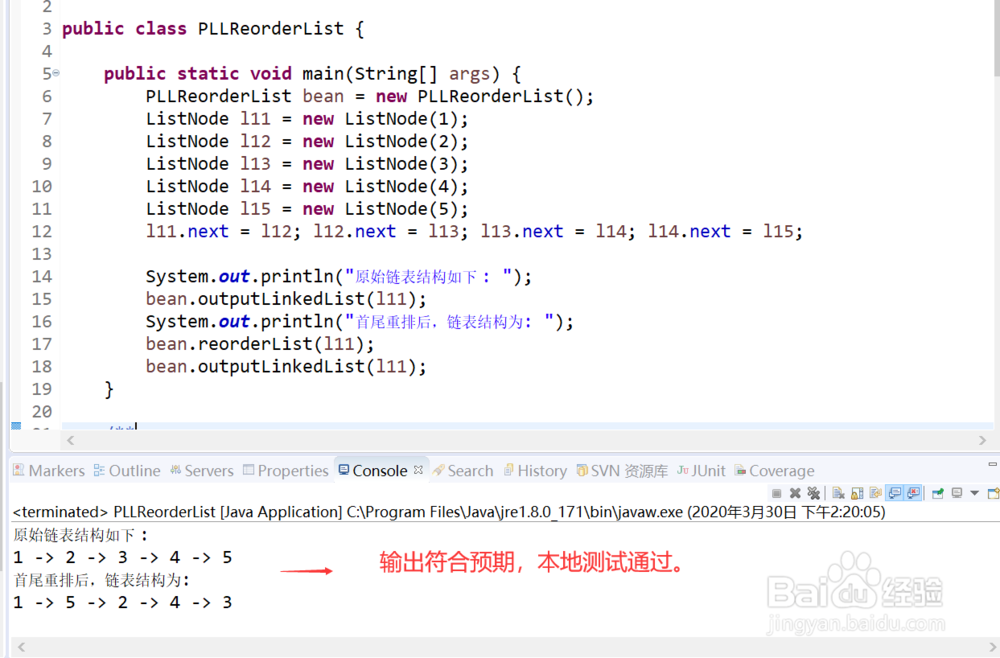The image size is (1000, 658).
Task: Remove all terminated launches (double X icon)
Action: 814,493
